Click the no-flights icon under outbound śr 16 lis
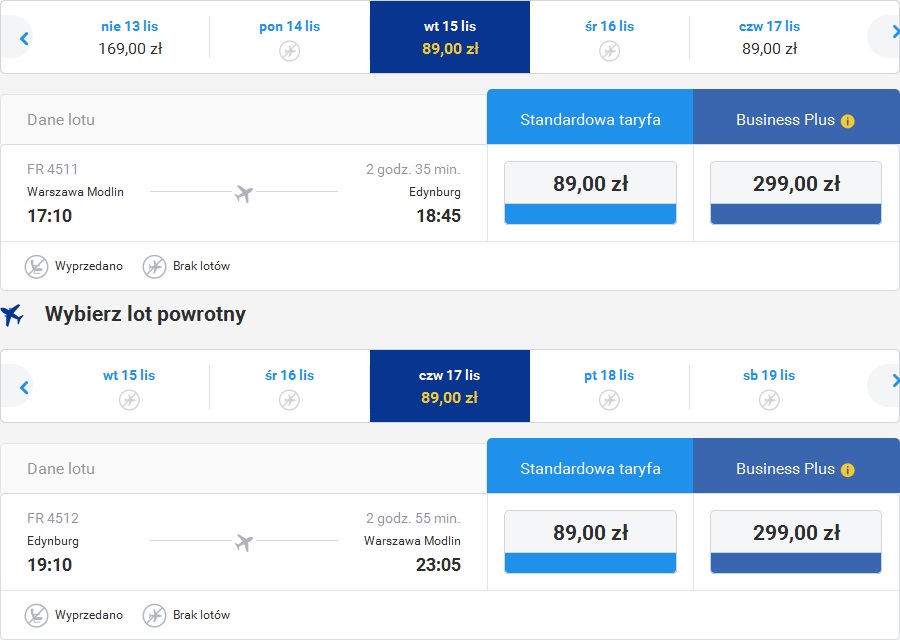Screen dimensions: 900x640 [609, 51]
